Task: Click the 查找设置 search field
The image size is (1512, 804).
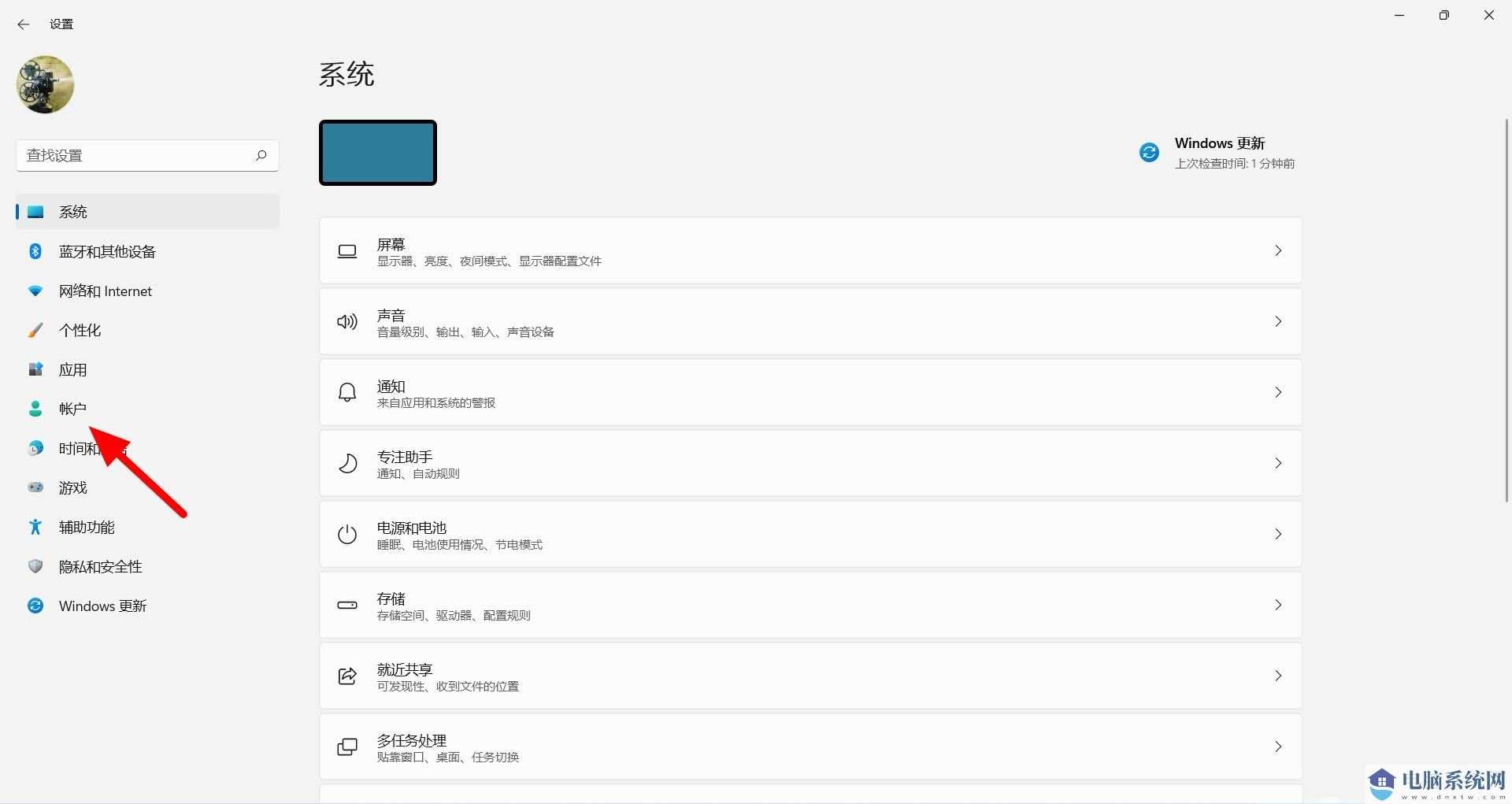Action: coord(138,155)
